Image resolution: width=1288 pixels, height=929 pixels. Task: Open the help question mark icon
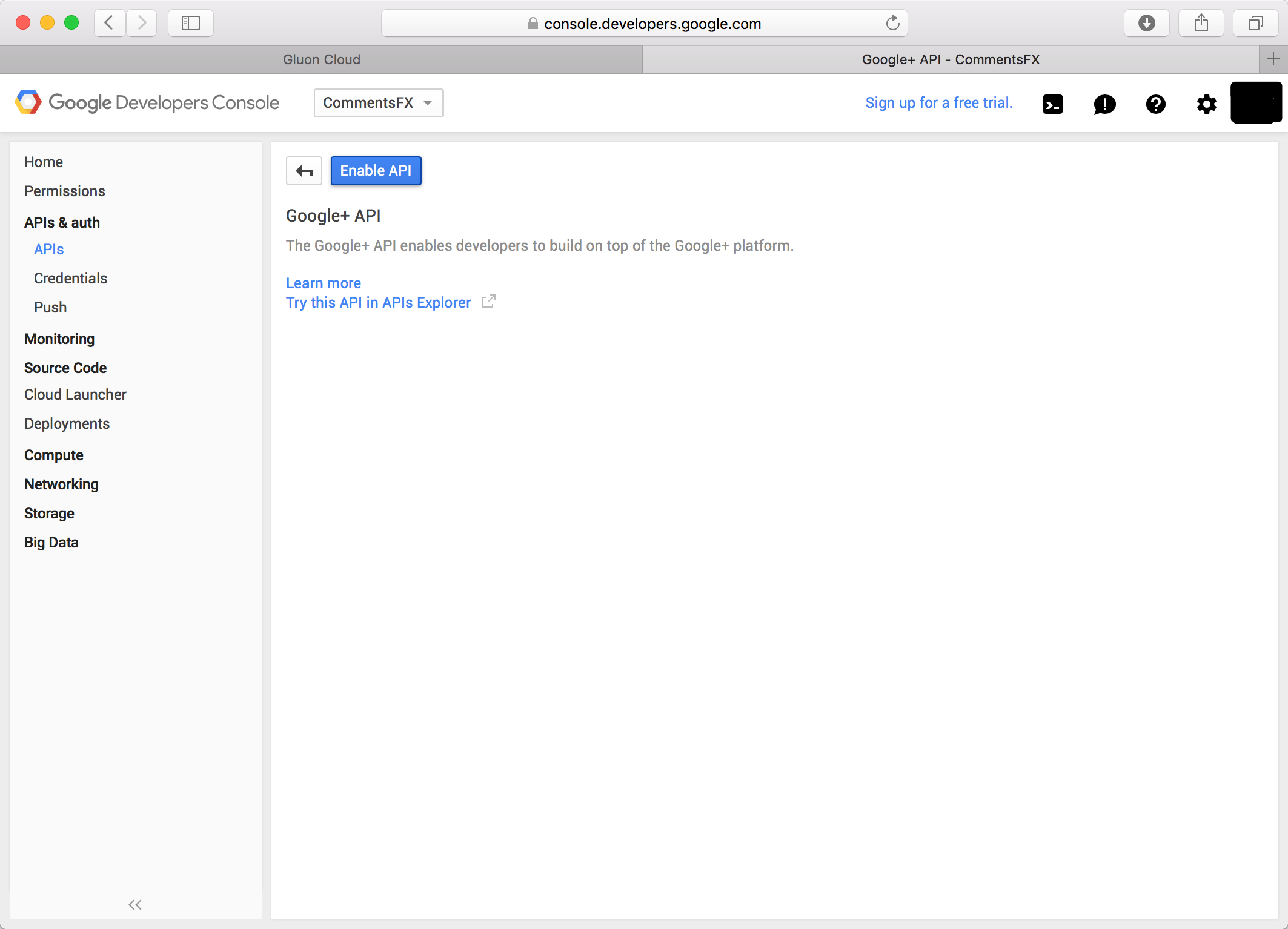[x=1155, y=104]
